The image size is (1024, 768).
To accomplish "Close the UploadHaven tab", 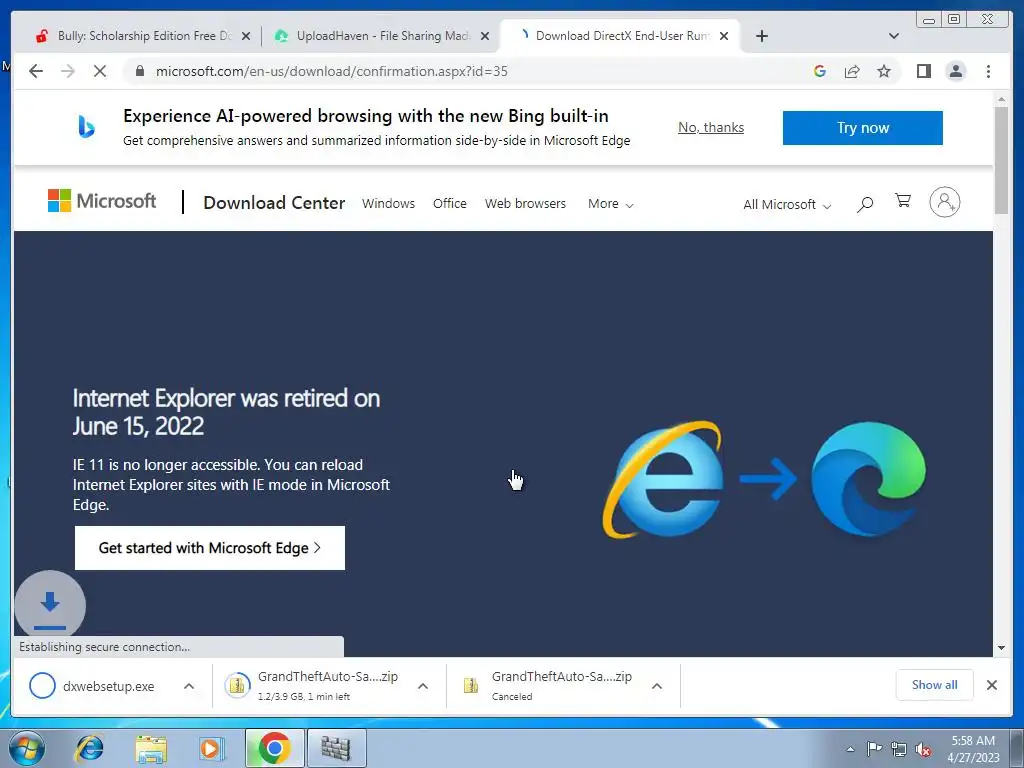I will tap(485, 37).
